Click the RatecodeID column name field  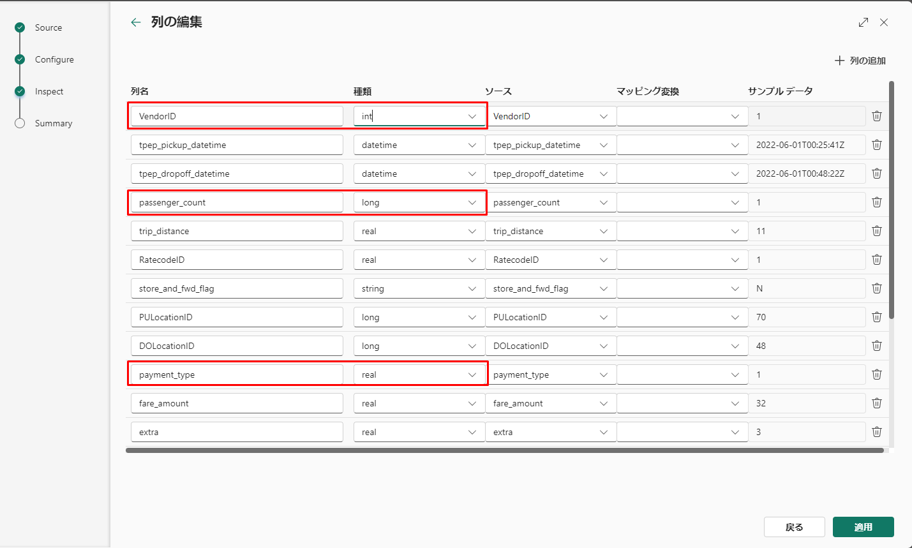(237, 260)
